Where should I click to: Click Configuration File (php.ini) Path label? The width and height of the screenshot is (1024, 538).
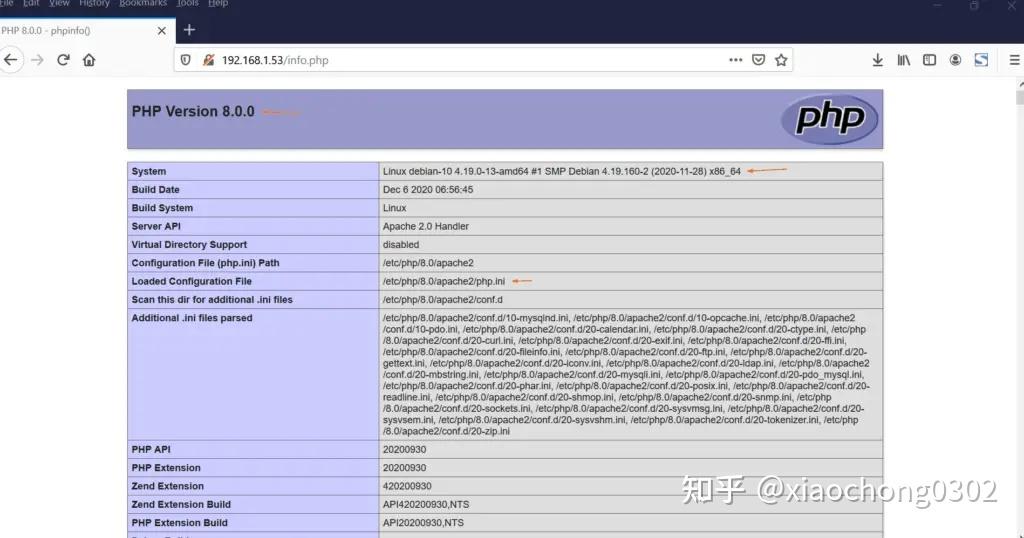point(205,262)
